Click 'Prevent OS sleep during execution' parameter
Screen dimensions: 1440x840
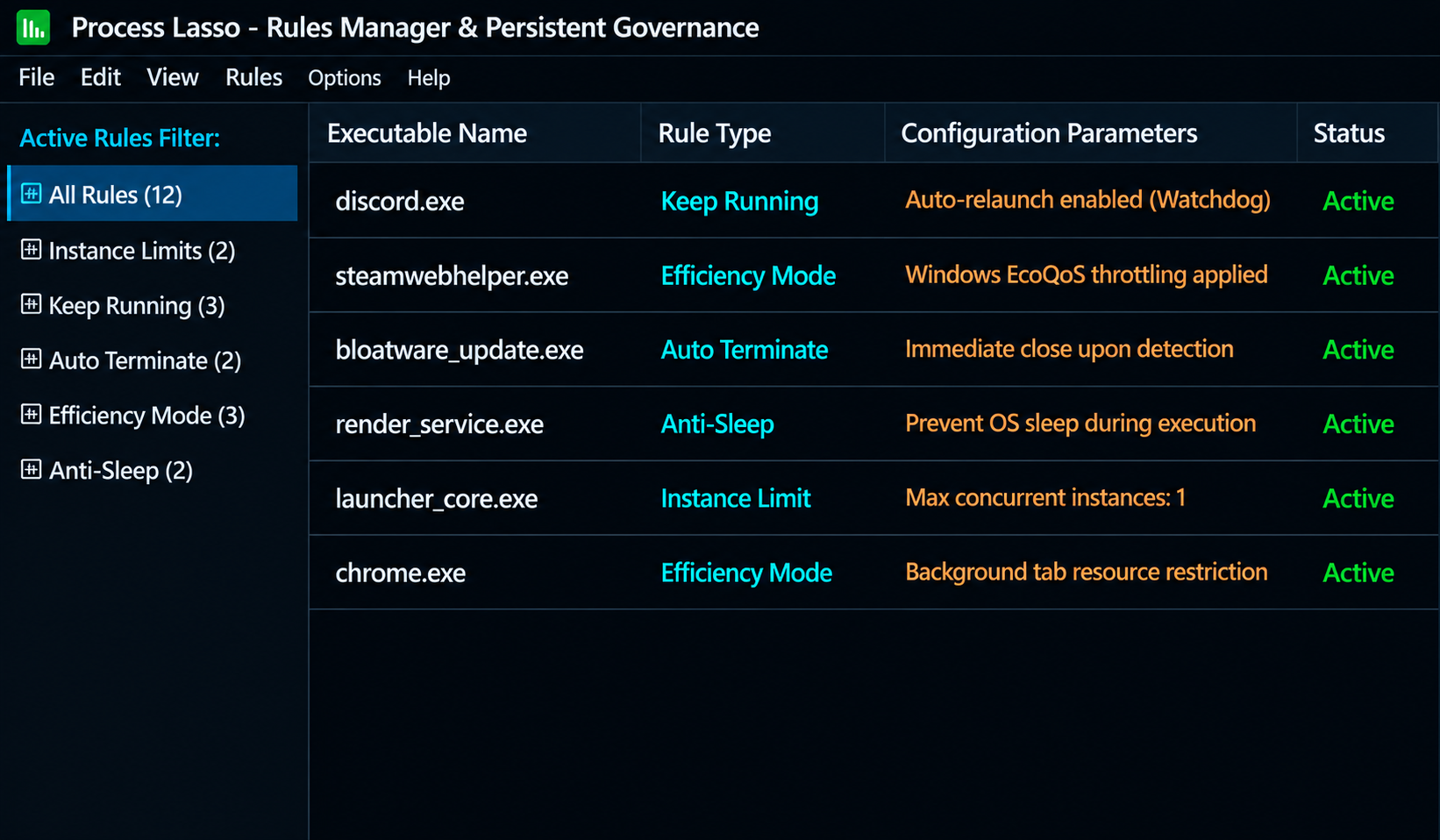(x=1080, y=424)
